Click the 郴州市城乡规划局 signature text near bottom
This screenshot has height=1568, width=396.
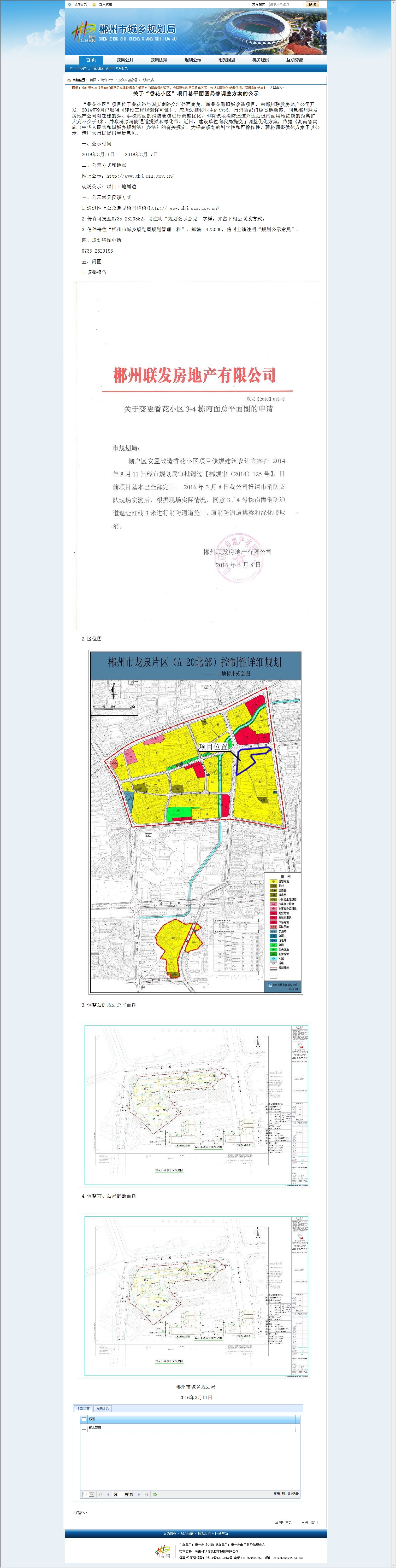pyautogui.click(x=196, y=1387)
